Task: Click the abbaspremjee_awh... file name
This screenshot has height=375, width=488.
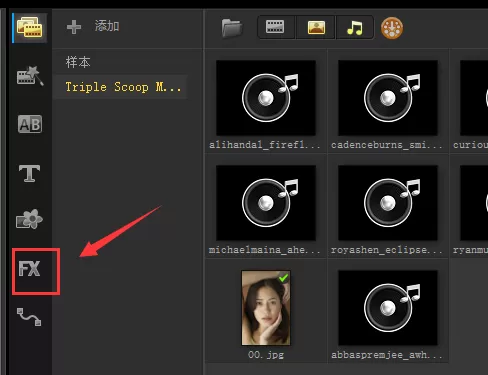Action: pyautogui.click(x=387, y=355)
